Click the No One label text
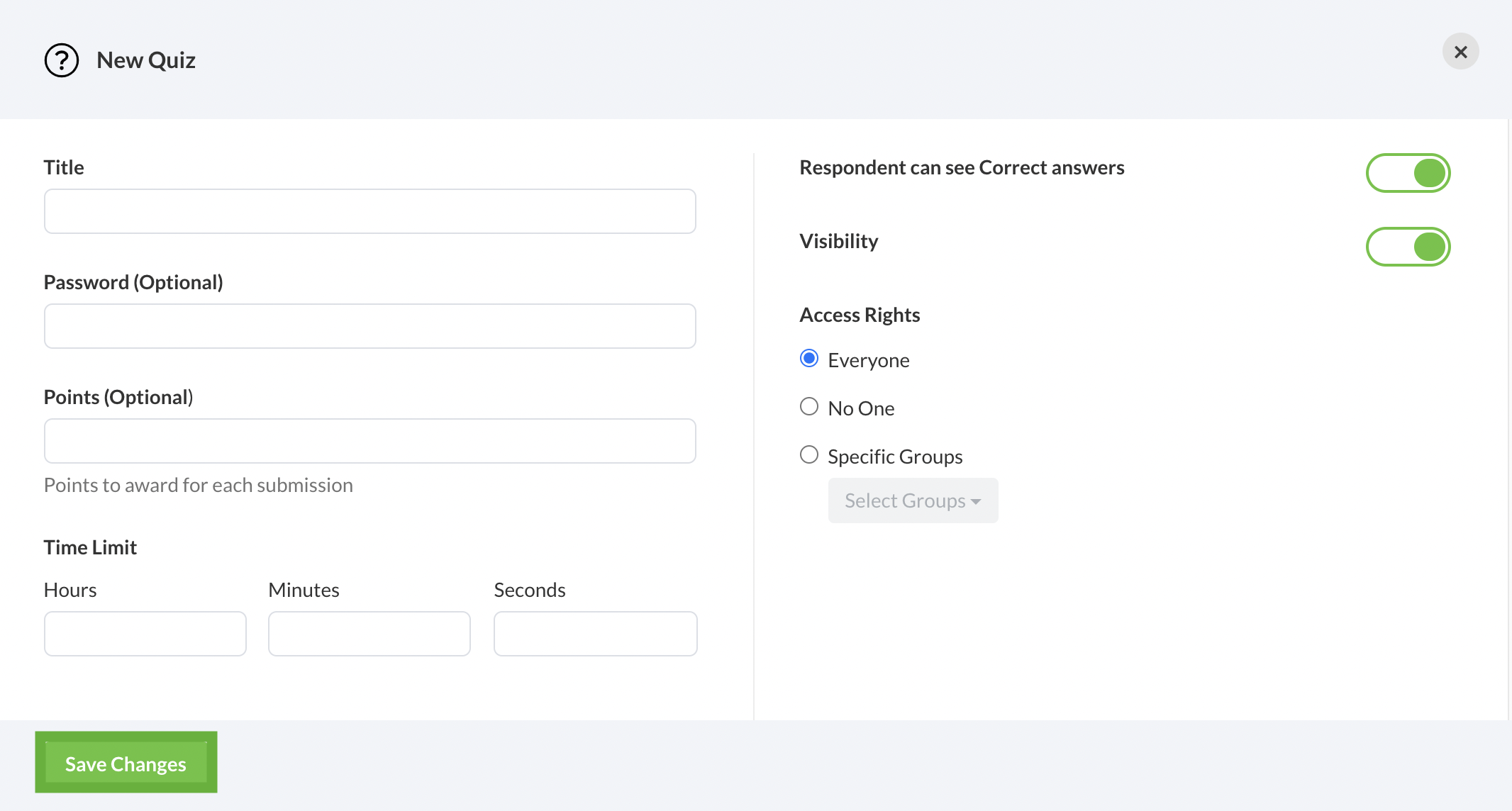This screenshot has height=811, width=1512. (861, 408)
